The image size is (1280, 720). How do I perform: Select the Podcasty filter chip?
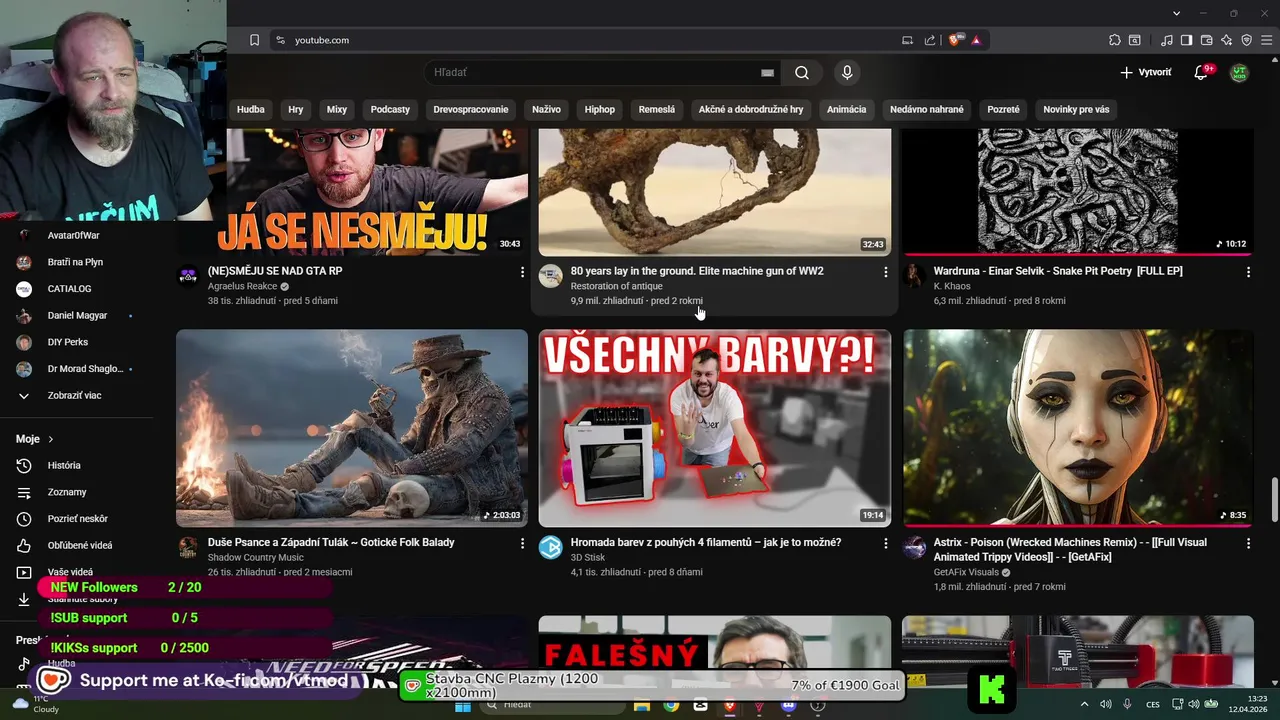coord(390,109)
